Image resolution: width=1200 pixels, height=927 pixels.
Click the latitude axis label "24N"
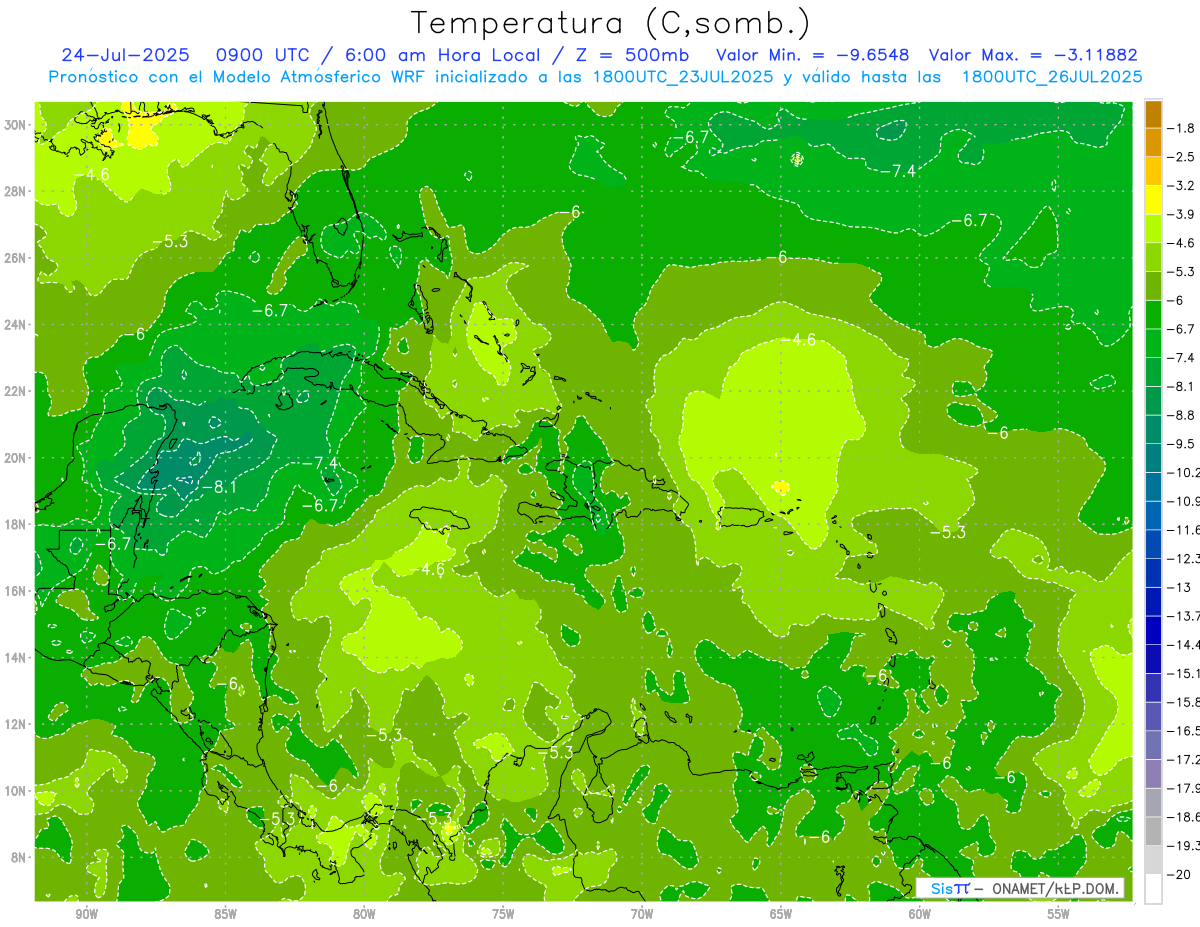tap(15, 325)
